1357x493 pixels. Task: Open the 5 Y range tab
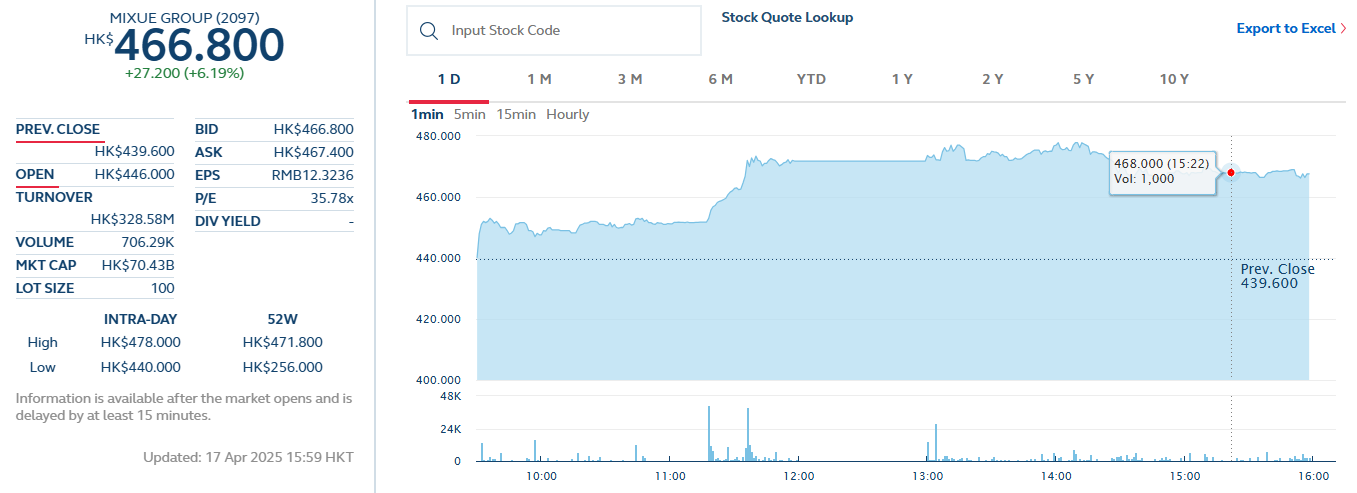tap(1083, 79)
